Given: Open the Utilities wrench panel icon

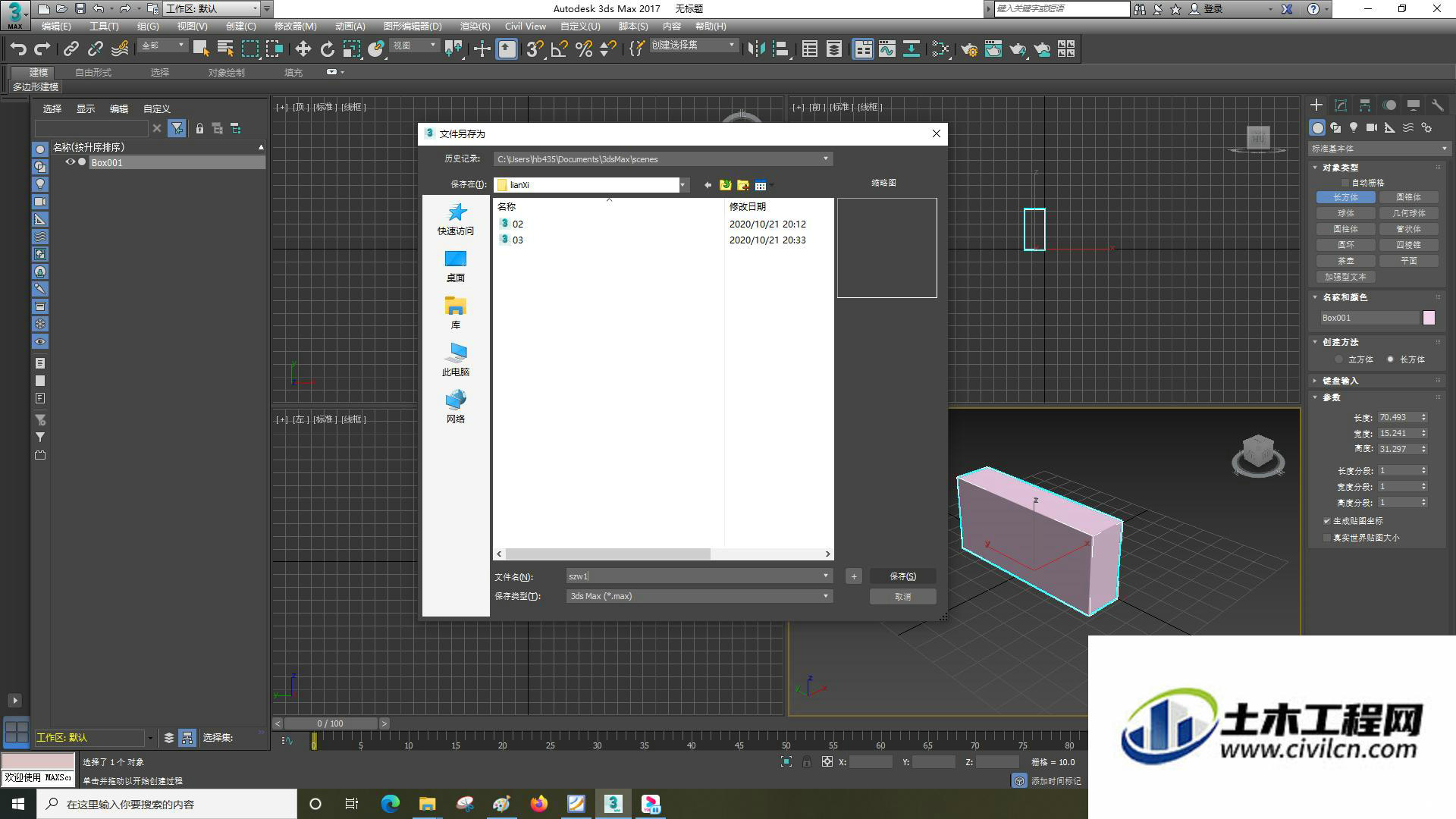Looking at the screenshot, I should (x=1437, y=105).
